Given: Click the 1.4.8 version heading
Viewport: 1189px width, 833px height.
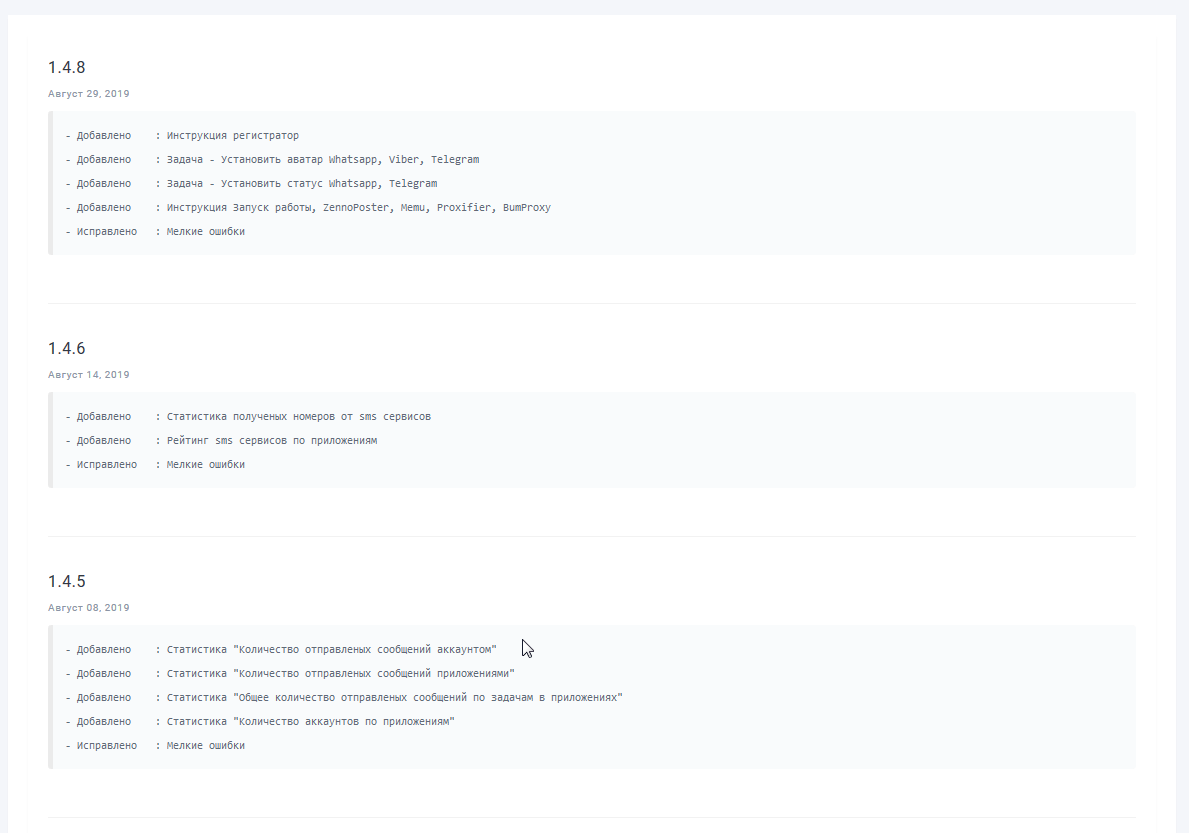Looking at the screenshot, I should pyautogui.click(x=67, y=68).
